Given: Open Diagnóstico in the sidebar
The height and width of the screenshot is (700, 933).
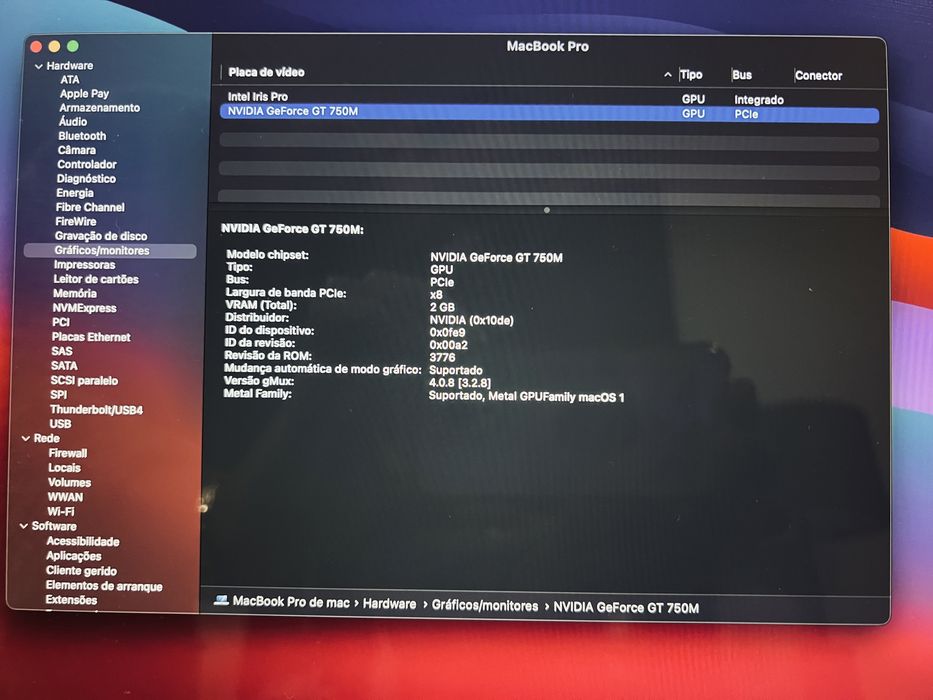Looking at the screenshot, I should tap(86, 179).
